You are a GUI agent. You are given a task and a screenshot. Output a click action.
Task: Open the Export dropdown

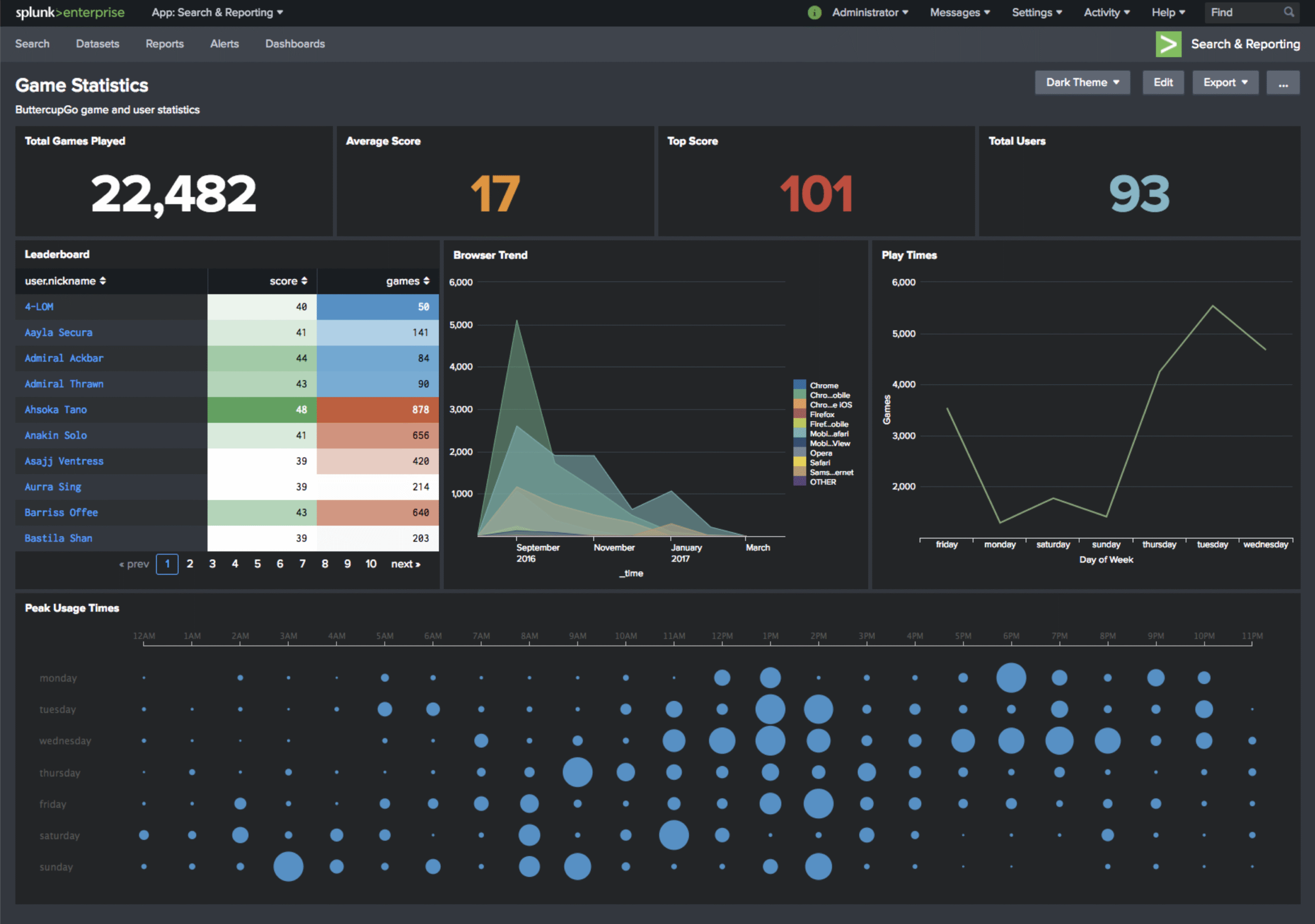(1225, 82)
